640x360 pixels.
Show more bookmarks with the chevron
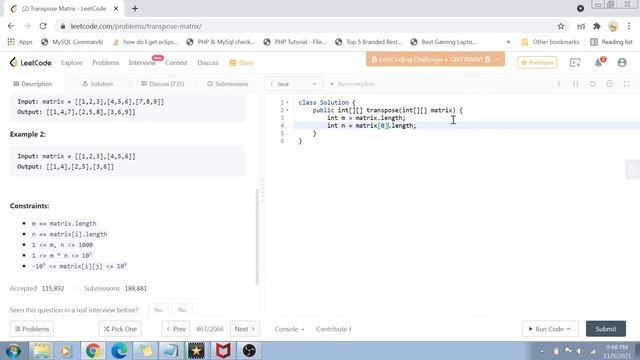pos(508,42)
